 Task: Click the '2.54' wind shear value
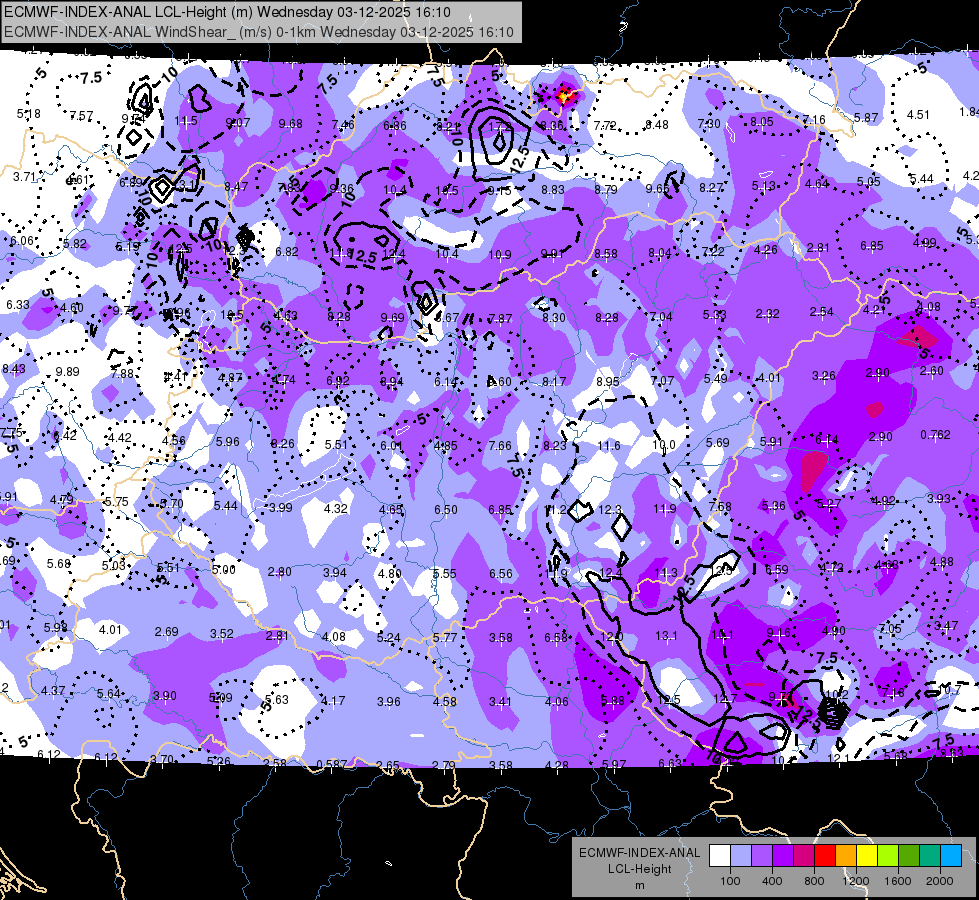(822, 312)
